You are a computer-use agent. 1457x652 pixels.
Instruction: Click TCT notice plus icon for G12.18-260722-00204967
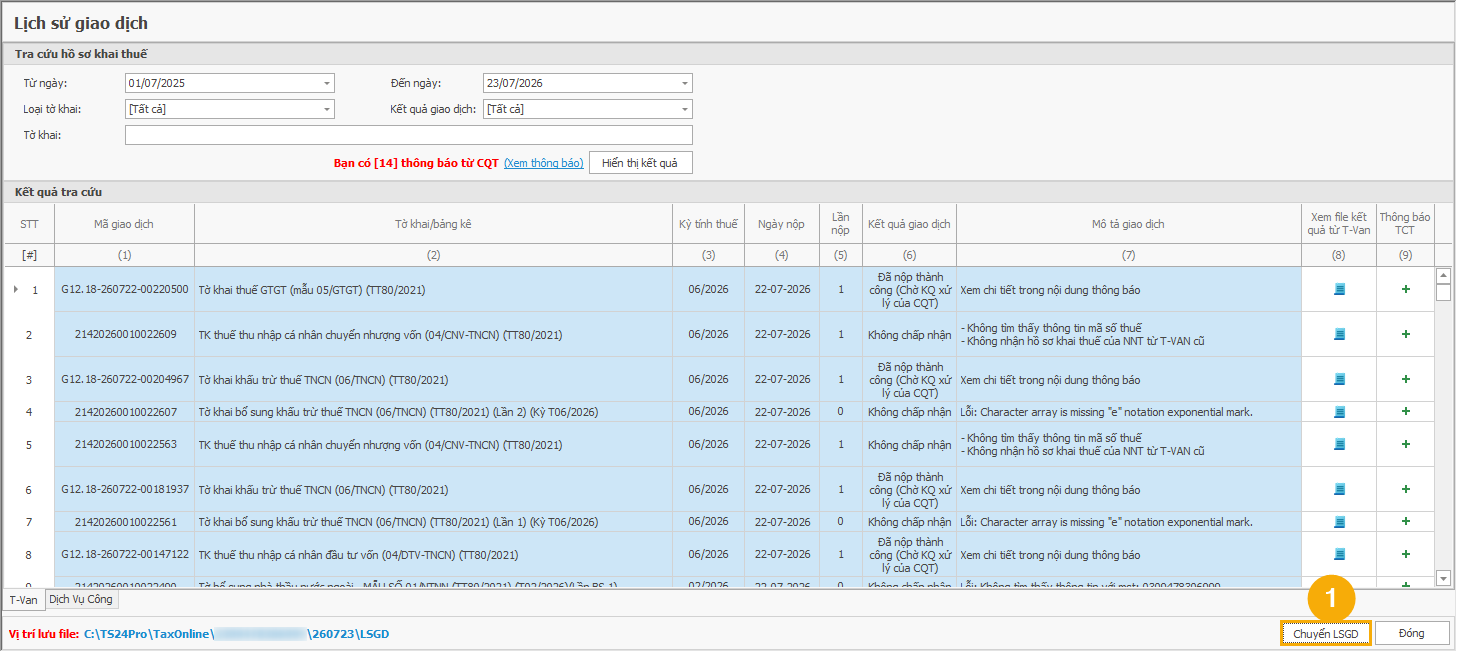coord(1406,379)
